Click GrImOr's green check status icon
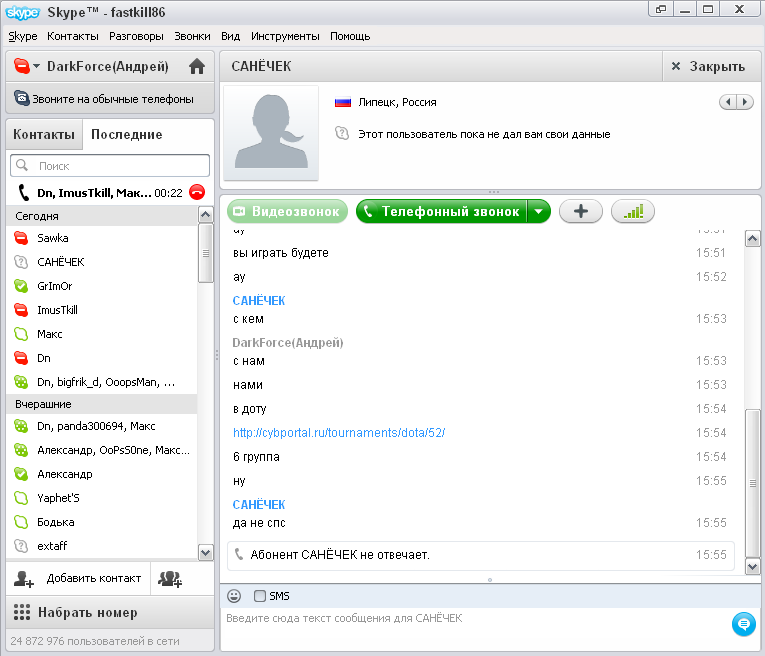765x656 pixels. coord(21,286)
